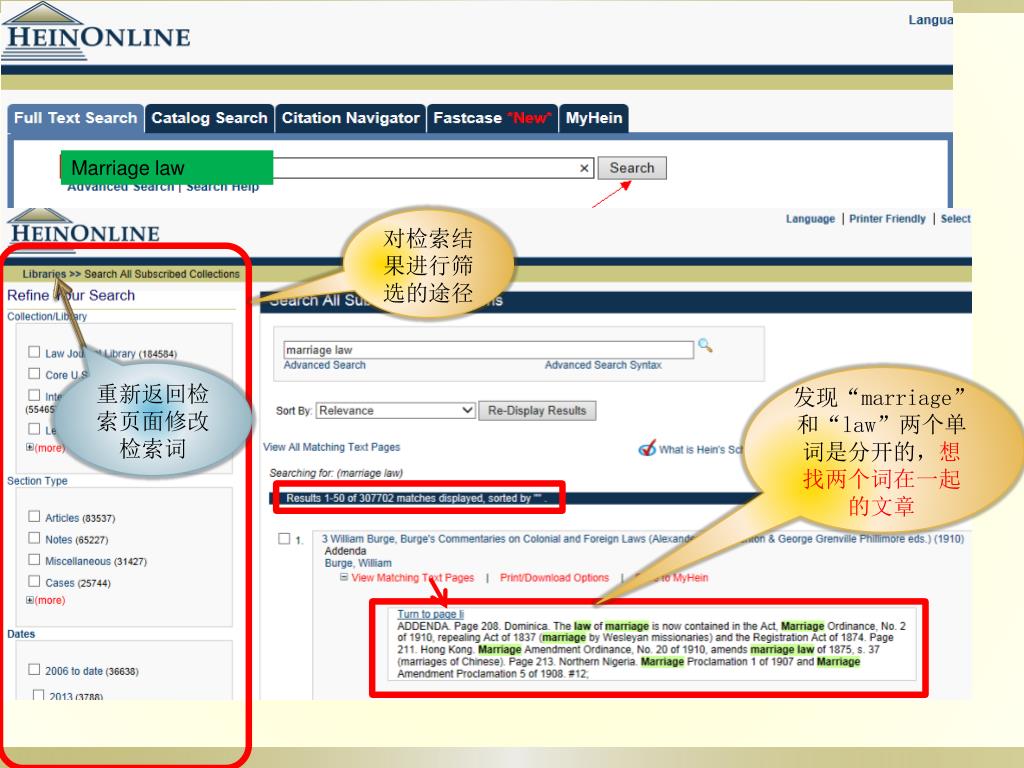Image resolution: width=1024 pixels, height=768 pixels.
Task: Click the Dates heading in the sidebar
Action: [21, 634]
